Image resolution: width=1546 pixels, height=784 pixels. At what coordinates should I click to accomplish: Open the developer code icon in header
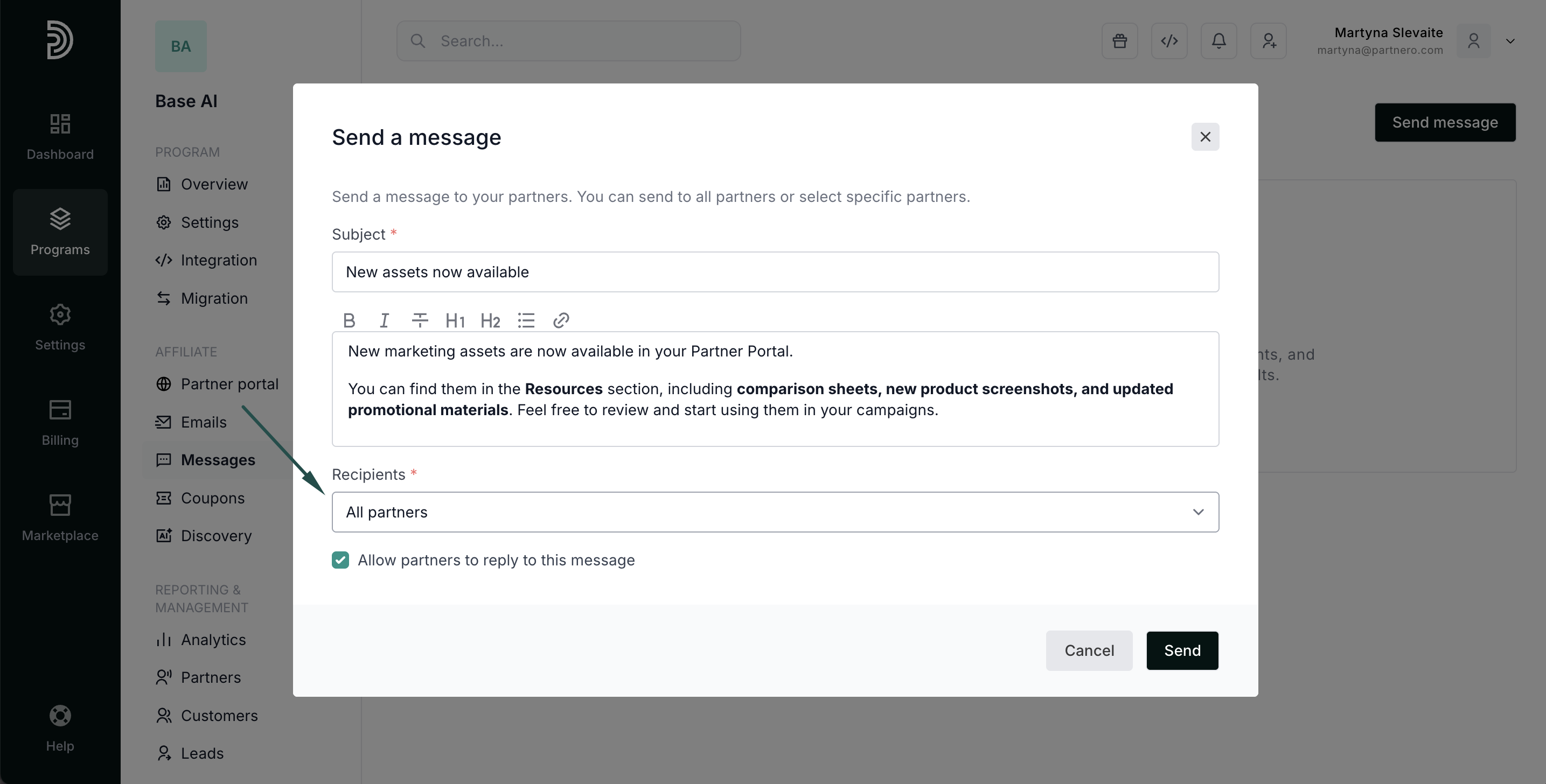[1169, 41]
